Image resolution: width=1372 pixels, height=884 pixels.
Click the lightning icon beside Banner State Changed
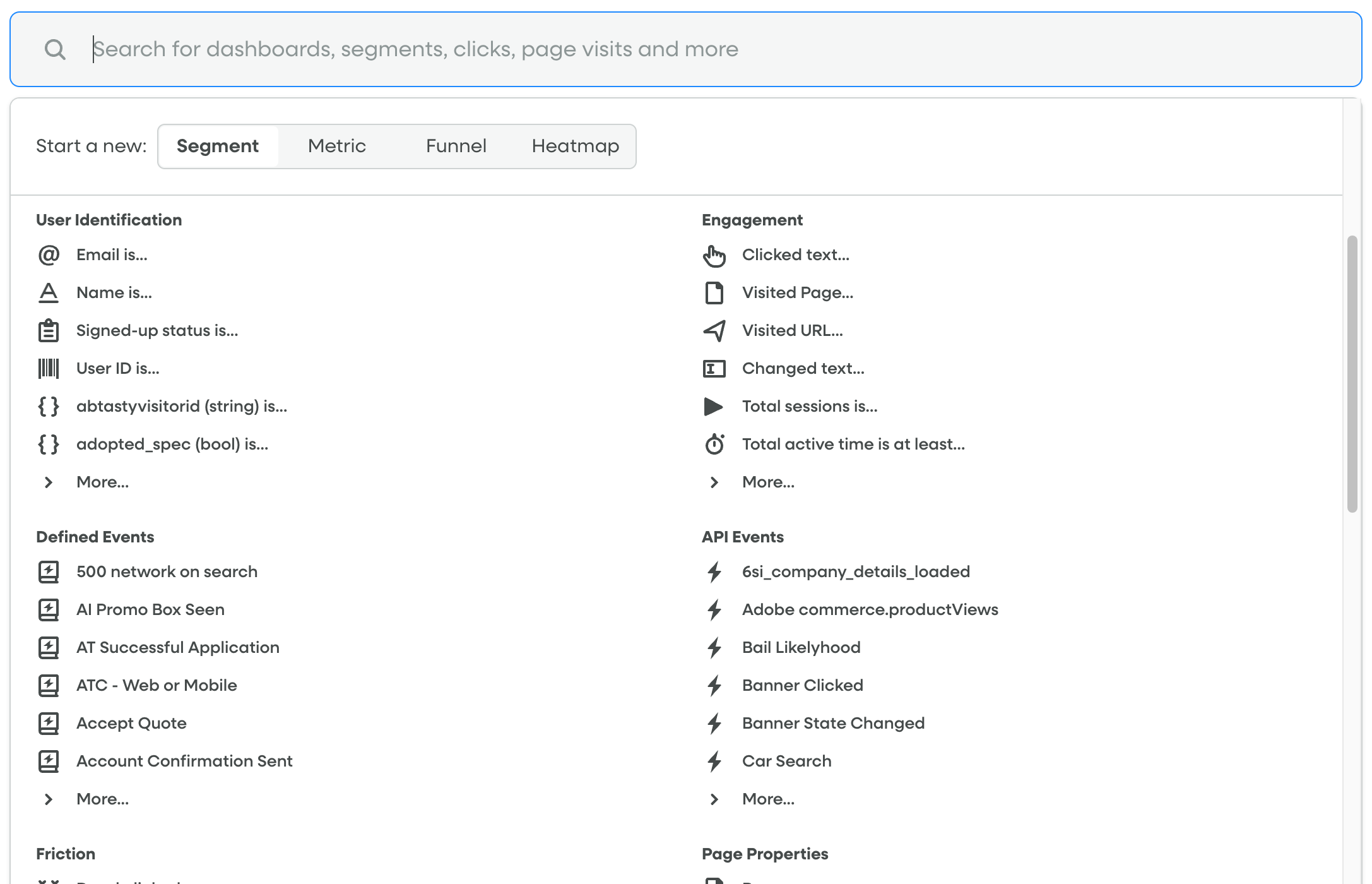pos(714,724)
